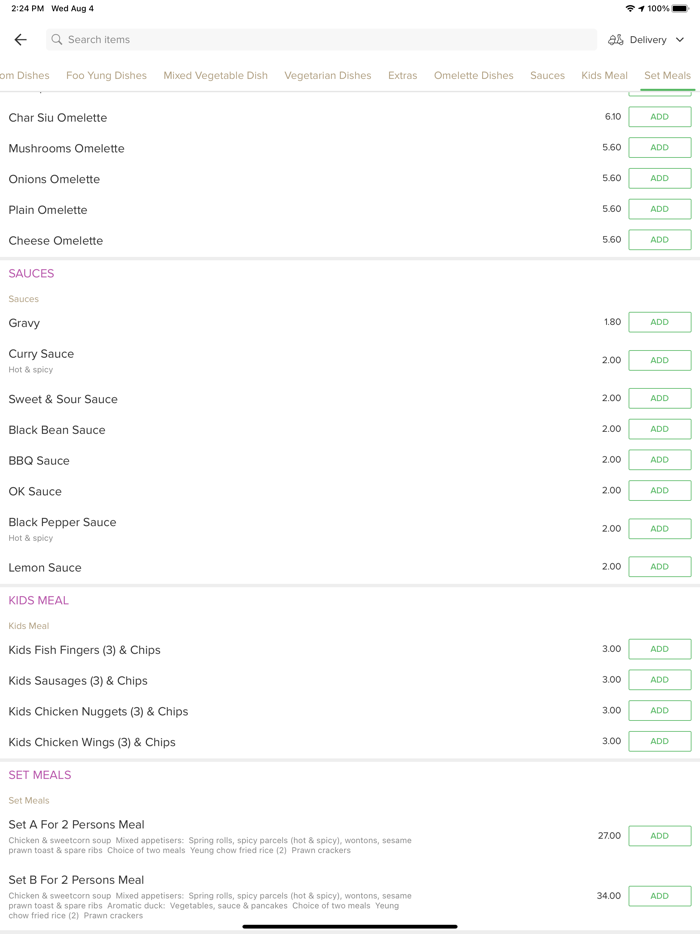Tap the back arrow icon

point(20,40)
